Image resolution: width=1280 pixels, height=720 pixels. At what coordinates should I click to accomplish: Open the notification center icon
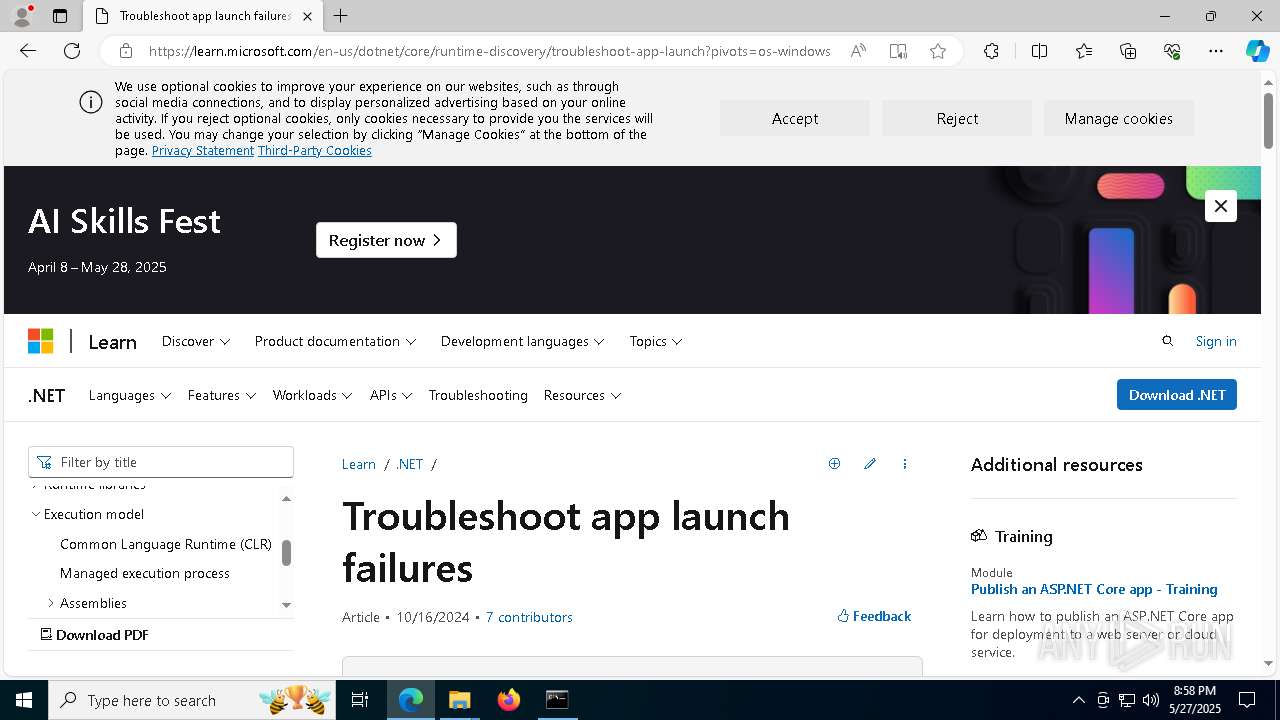pos(1247,700)
